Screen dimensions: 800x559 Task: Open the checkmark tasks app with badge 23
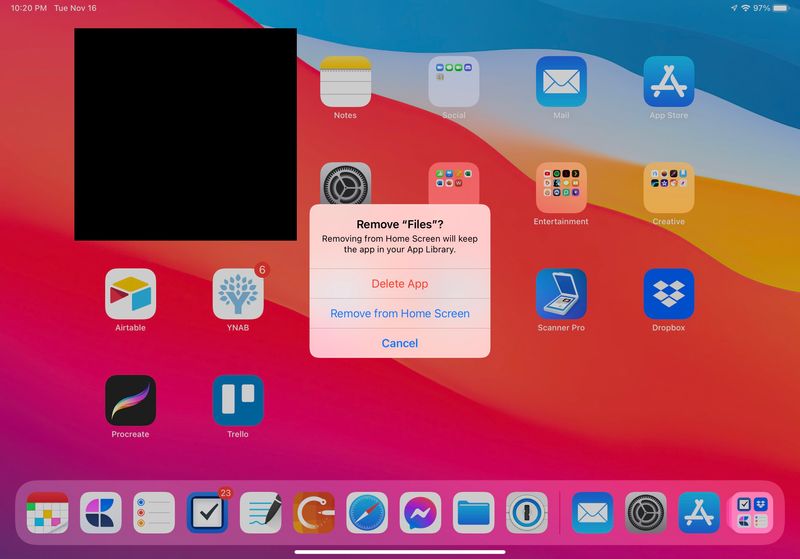click(207, 513)
